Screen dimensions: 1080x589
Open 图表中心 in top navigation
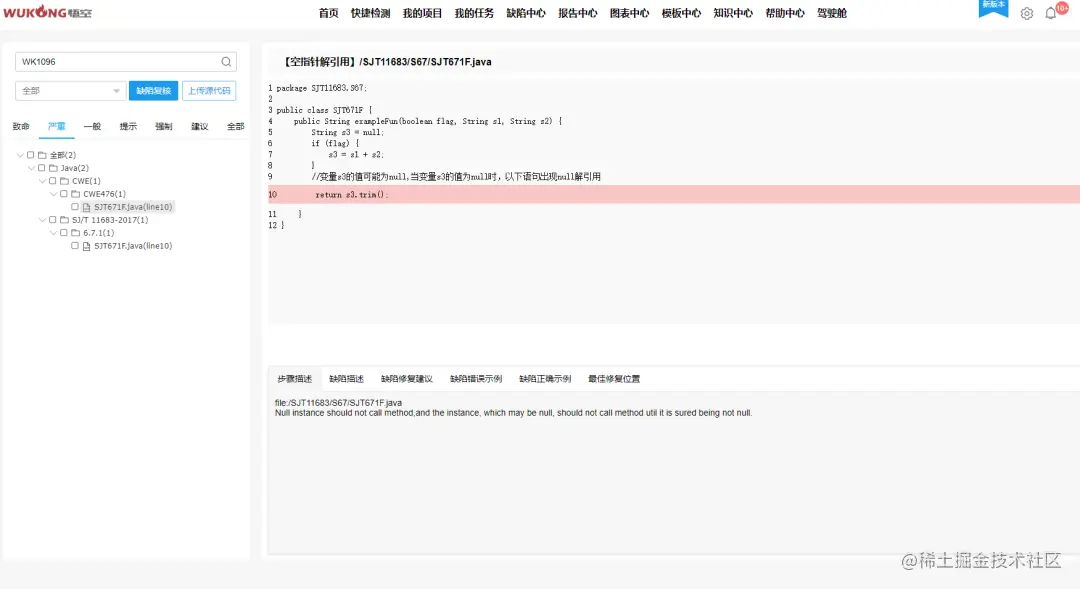point(630,13)
